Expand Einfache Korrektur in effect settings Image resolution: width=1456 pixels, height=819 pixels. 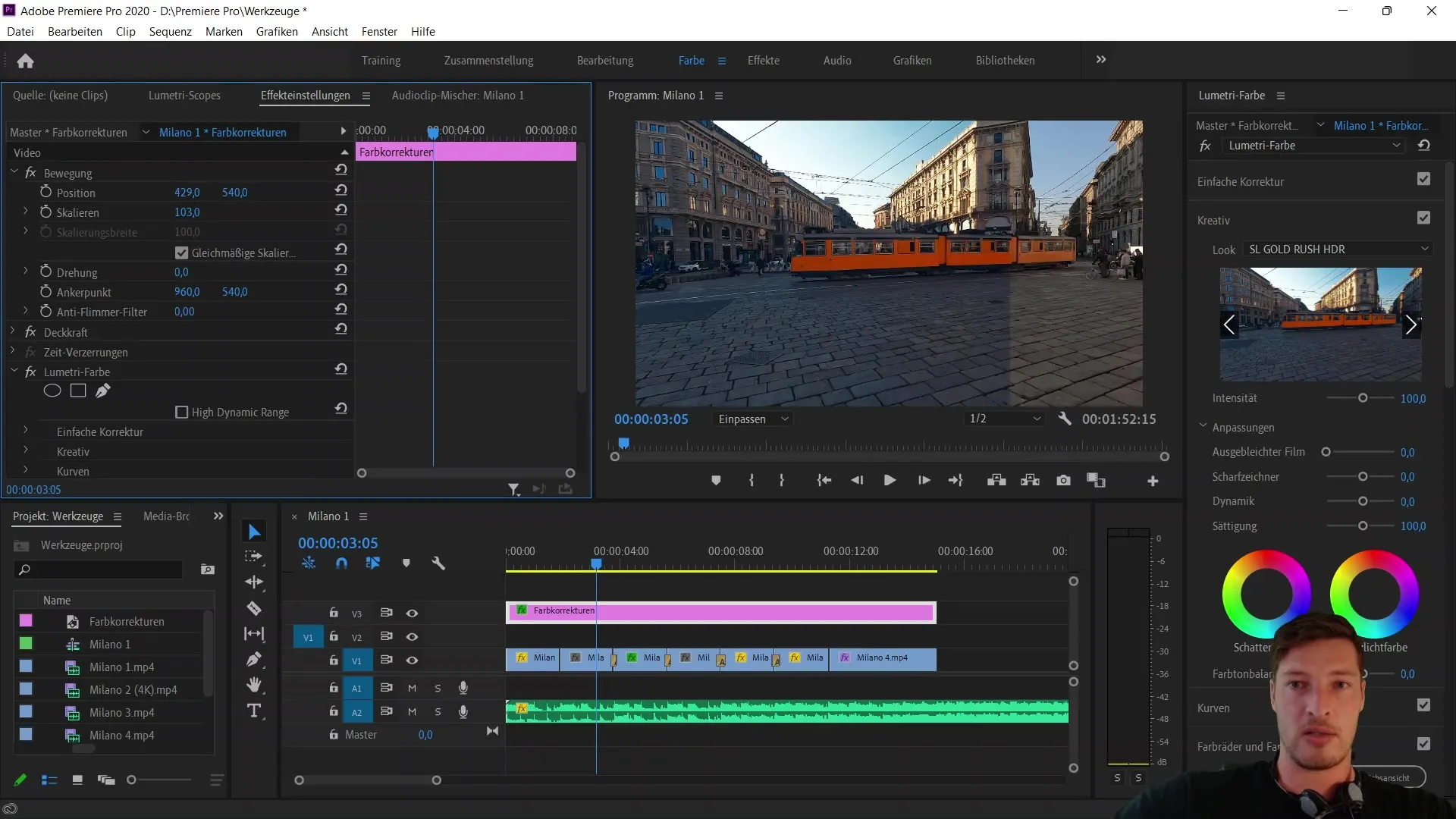[x=25, y=431]
